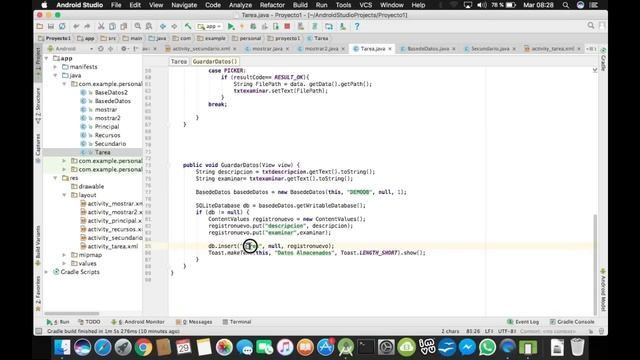640x360 pixels.
Task: Close the Tarea.java tab
Action: 390,49
